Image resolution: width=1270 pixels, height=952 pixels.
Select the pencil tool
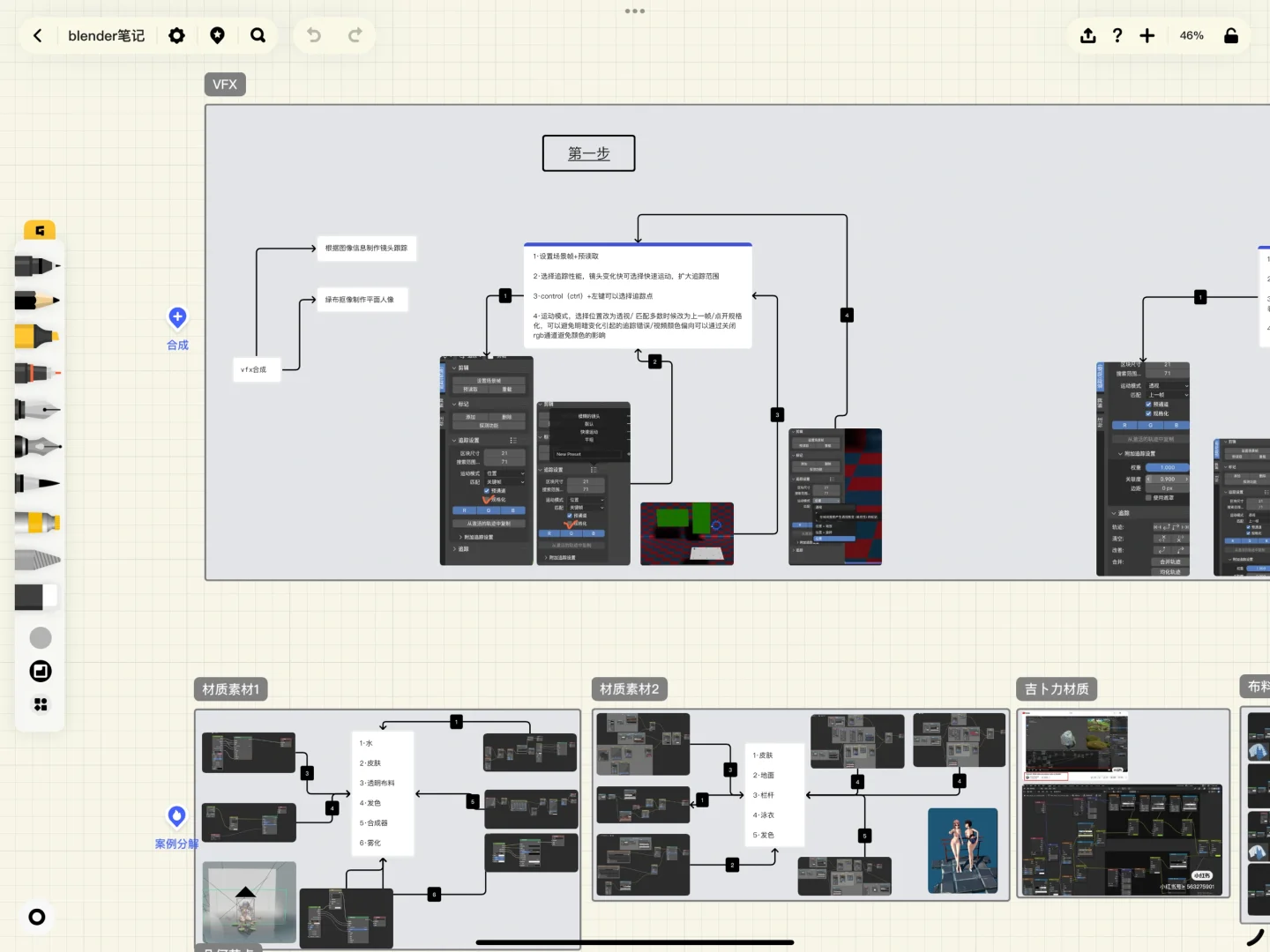click(x=38, y=301)
